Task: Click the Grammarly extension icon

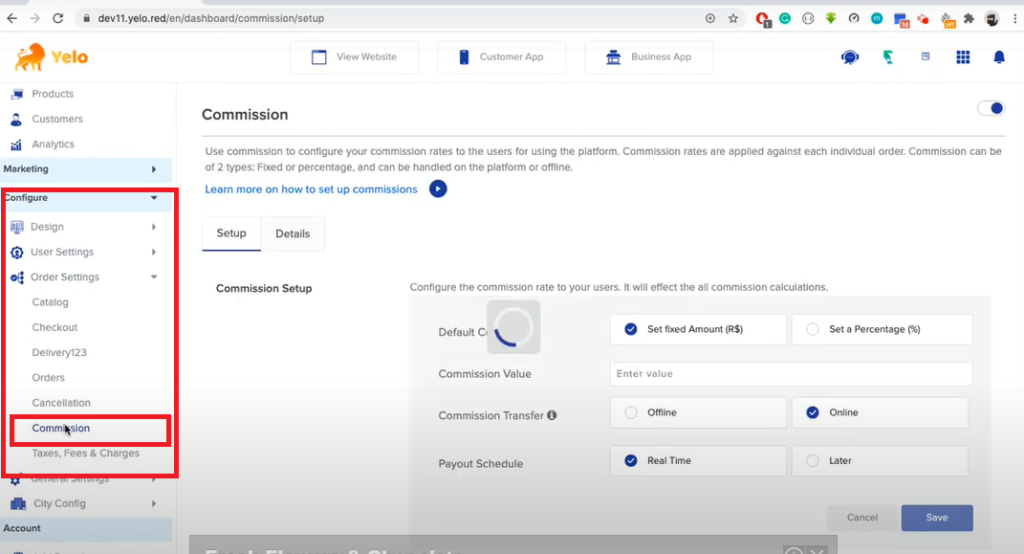Action: pyautogui.click(x=785, y=18)
